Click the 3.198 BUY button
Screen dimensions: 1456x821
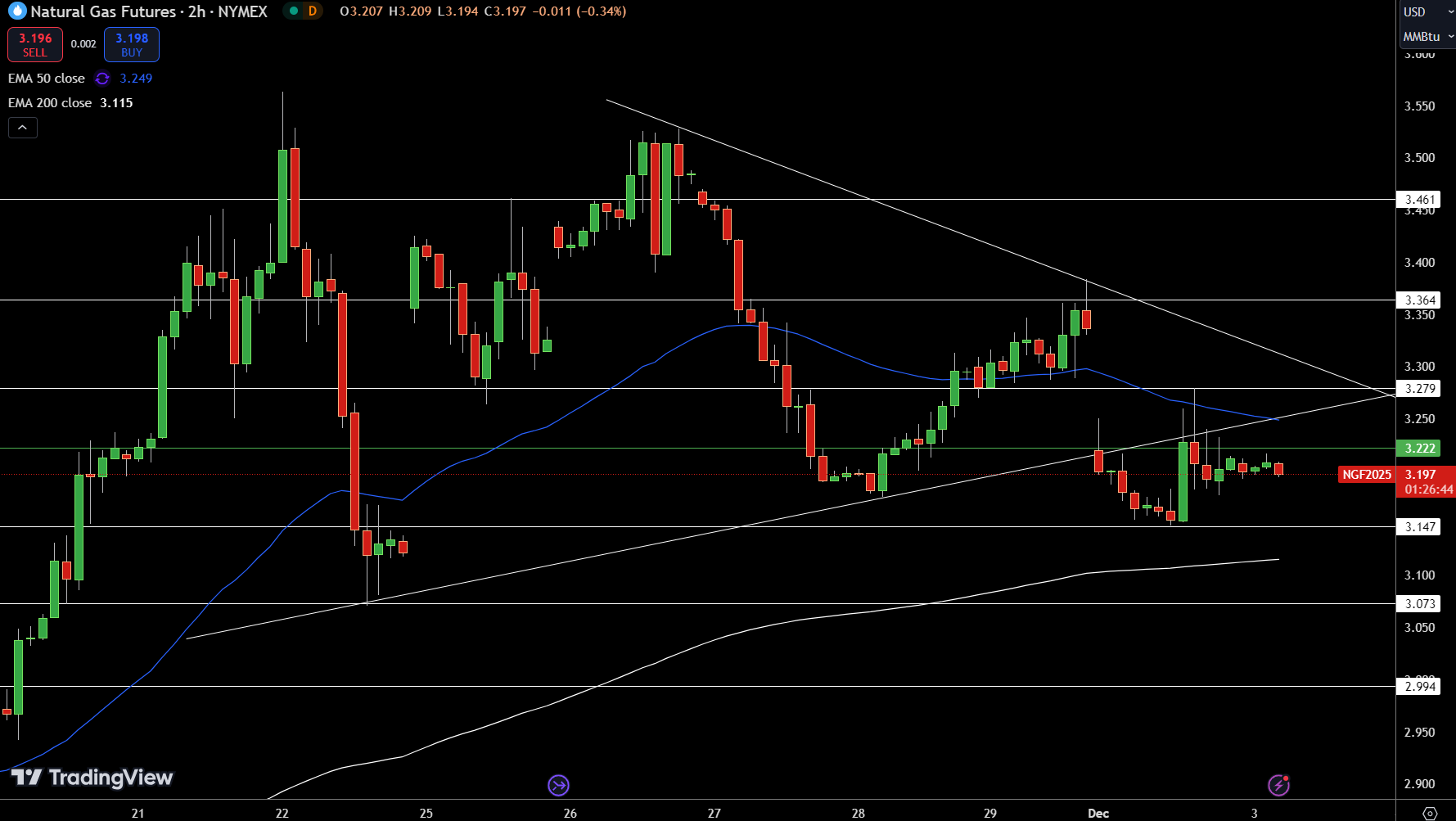[132, 45]
